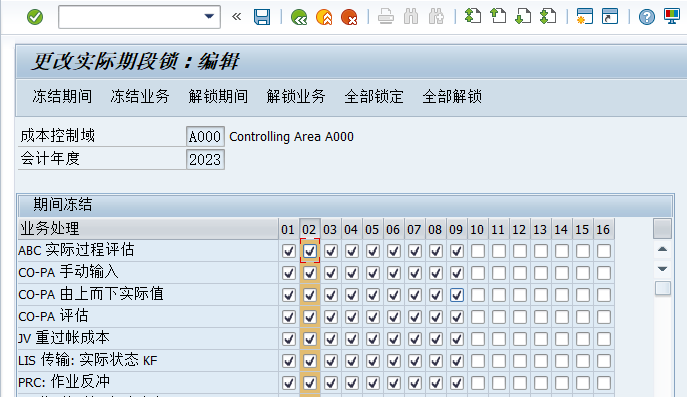The image size is (687, 397).
Task: Cancel using the red Cancel icon
Action: (349, 17)
